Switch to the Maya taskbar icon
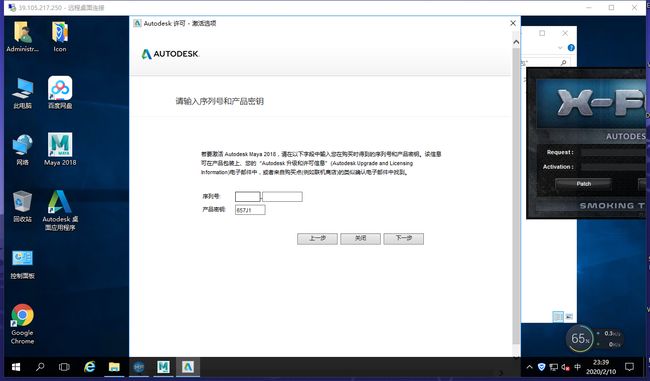The height and width of the screenshot is (381, 650). (x=163, y=367)
